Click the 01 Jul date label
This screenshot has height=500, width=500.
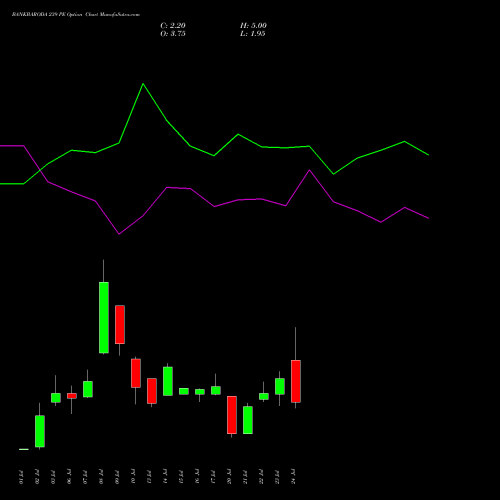click(21, 477)
